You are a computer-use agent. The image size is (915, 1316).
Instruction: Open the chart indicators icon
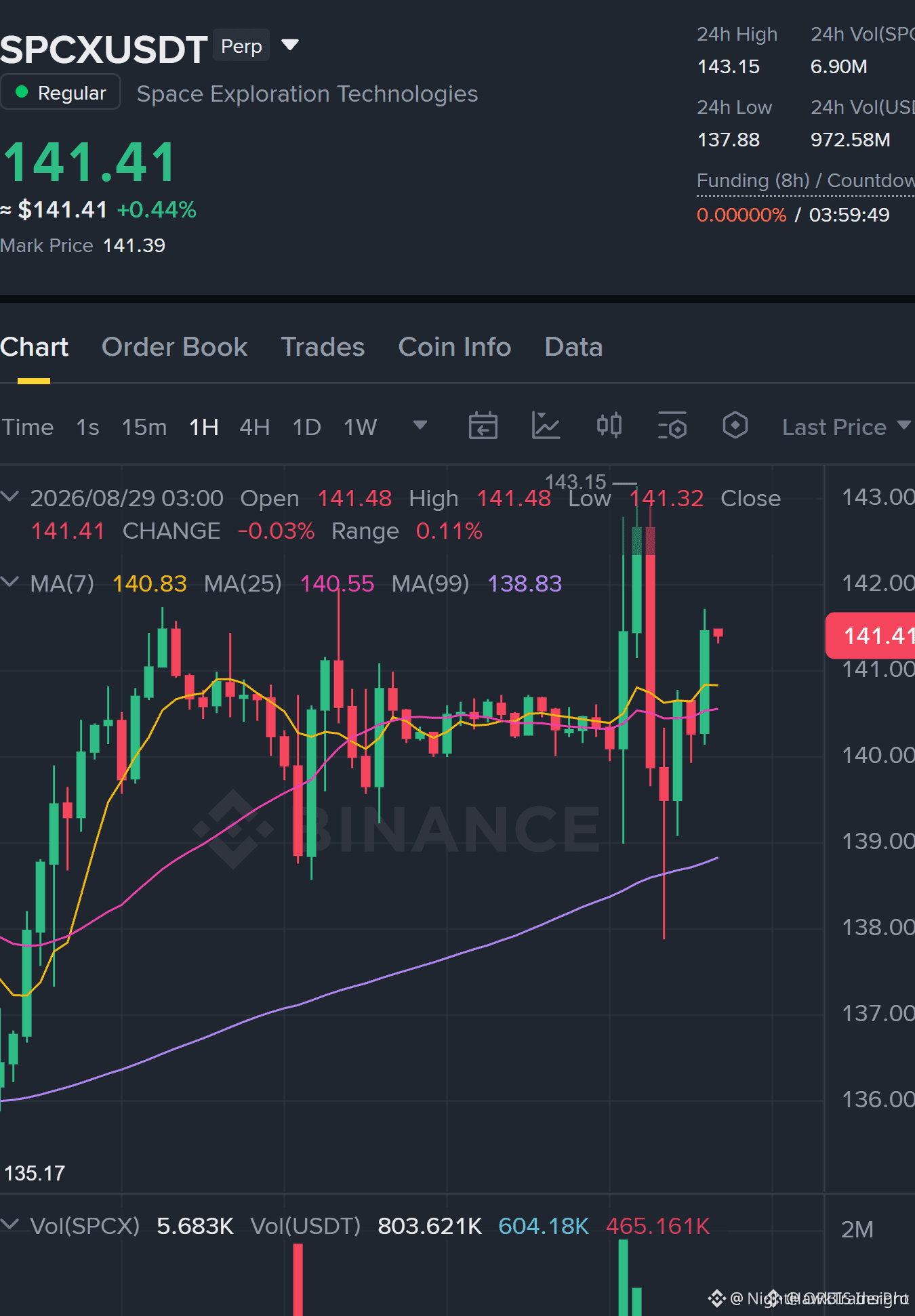(x=546, y=426)
